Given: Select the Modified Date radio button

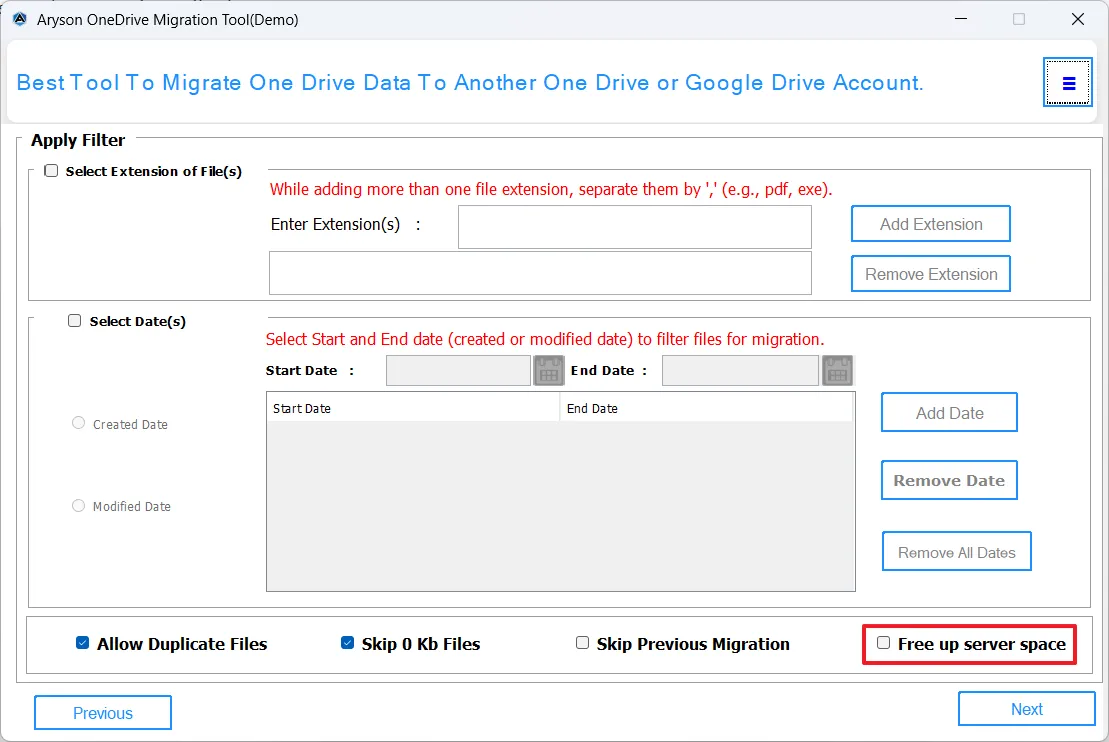Looking at the screenshot, I should 79,506.
